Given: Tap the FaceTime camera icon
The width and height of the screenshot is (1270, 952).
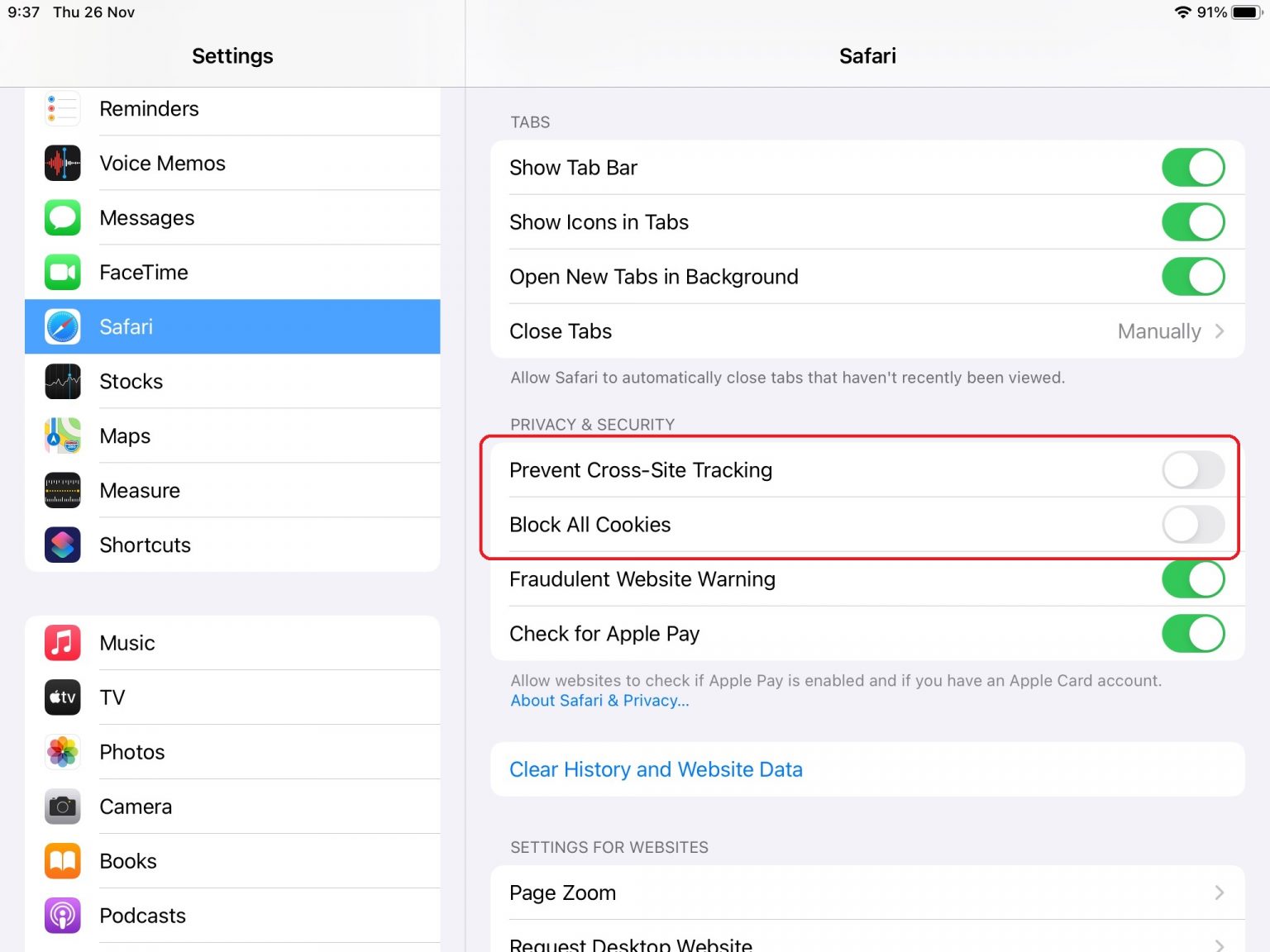Looking at the screenshot, I should (63, 273).
